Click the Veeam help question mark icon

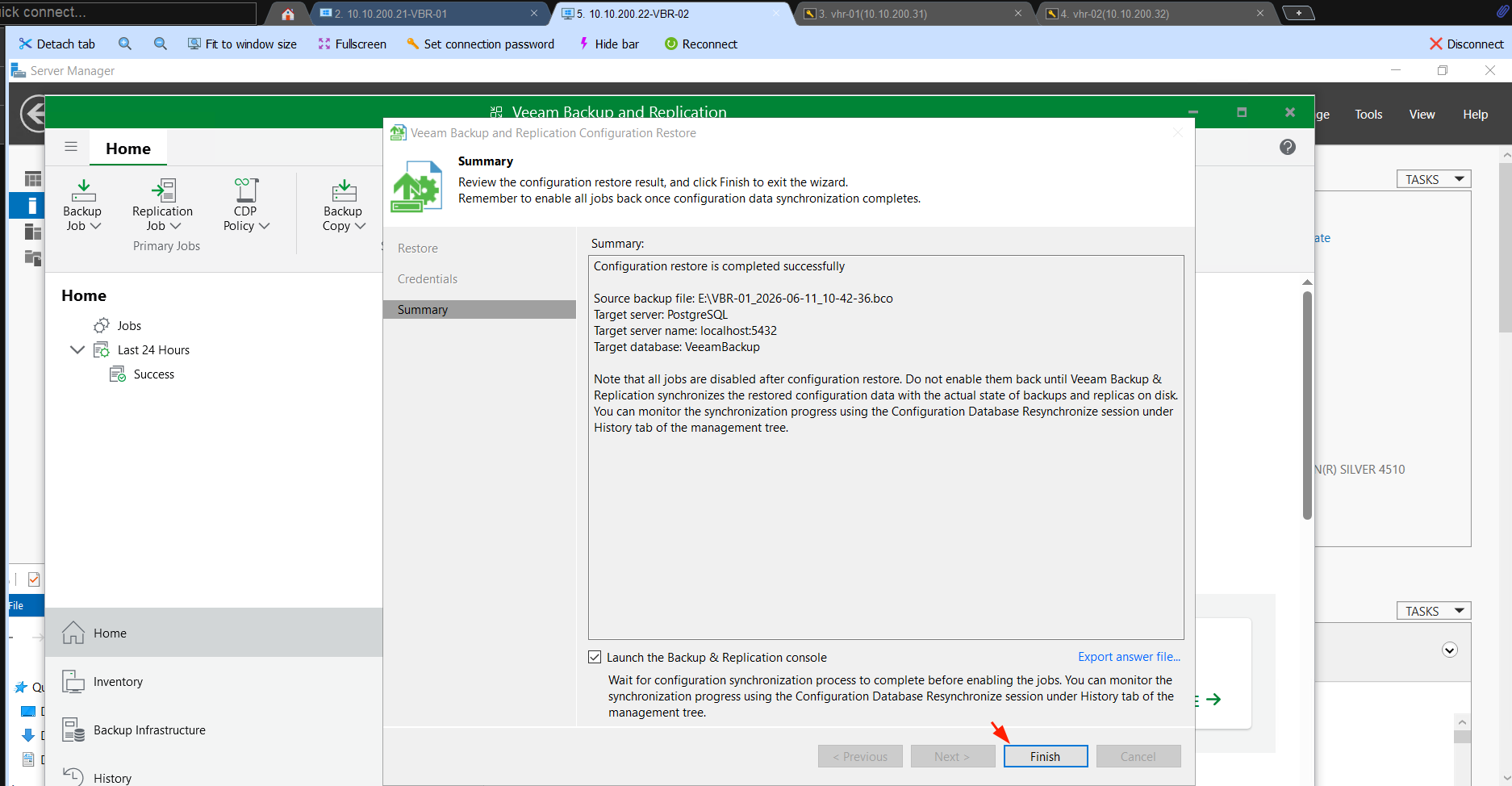coord(1288,147)
